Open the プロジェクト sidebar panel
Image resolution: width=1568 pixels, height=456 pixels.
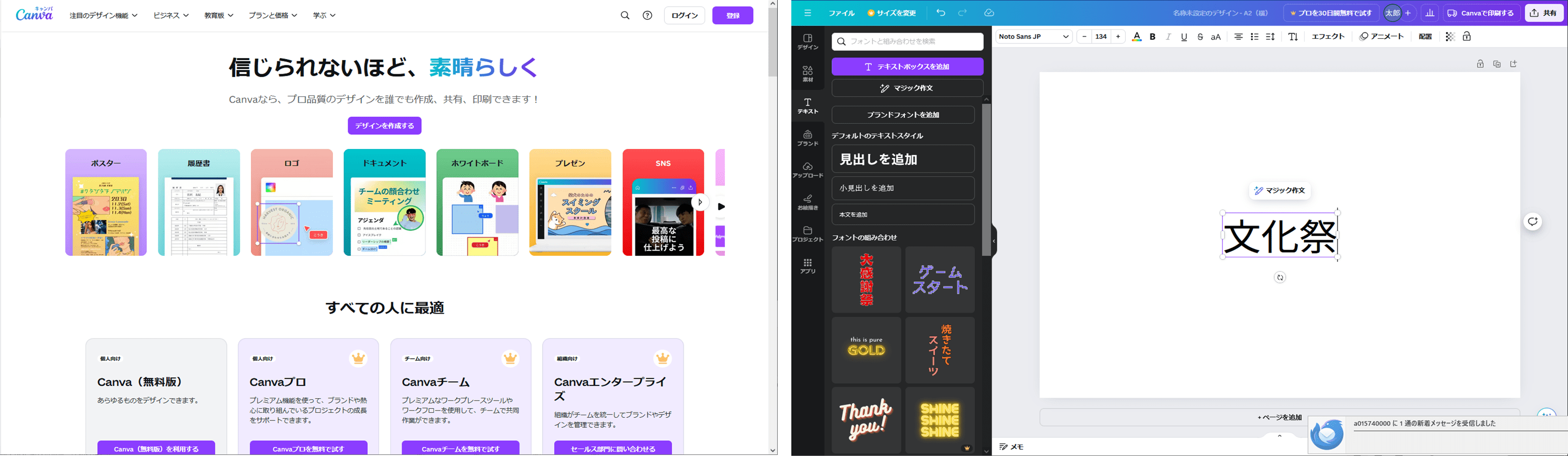pyautogui.click(x=808, y=234)
